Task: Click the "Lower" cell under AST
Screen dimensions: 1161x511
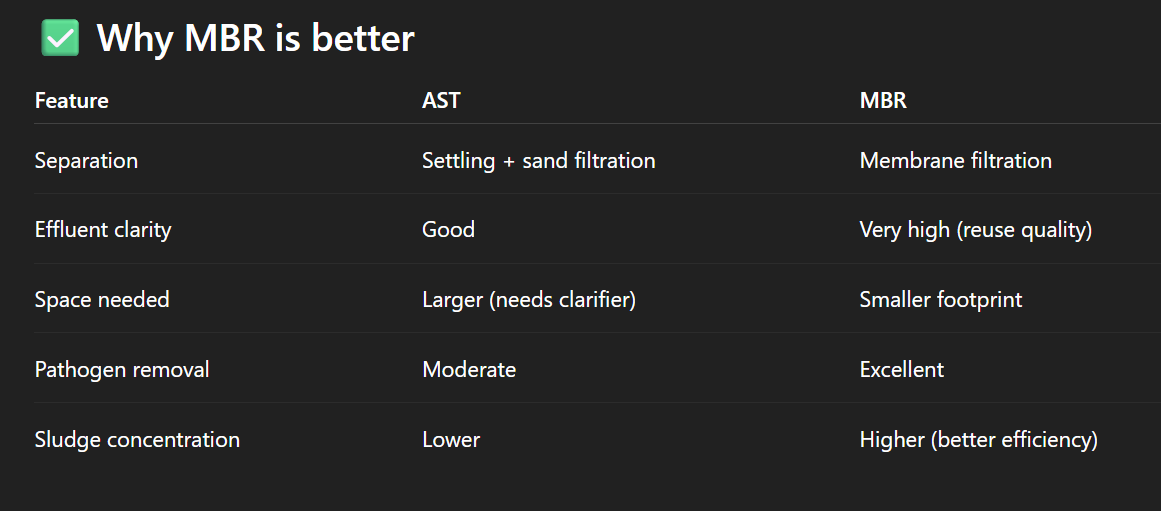Action: point(451,440)
